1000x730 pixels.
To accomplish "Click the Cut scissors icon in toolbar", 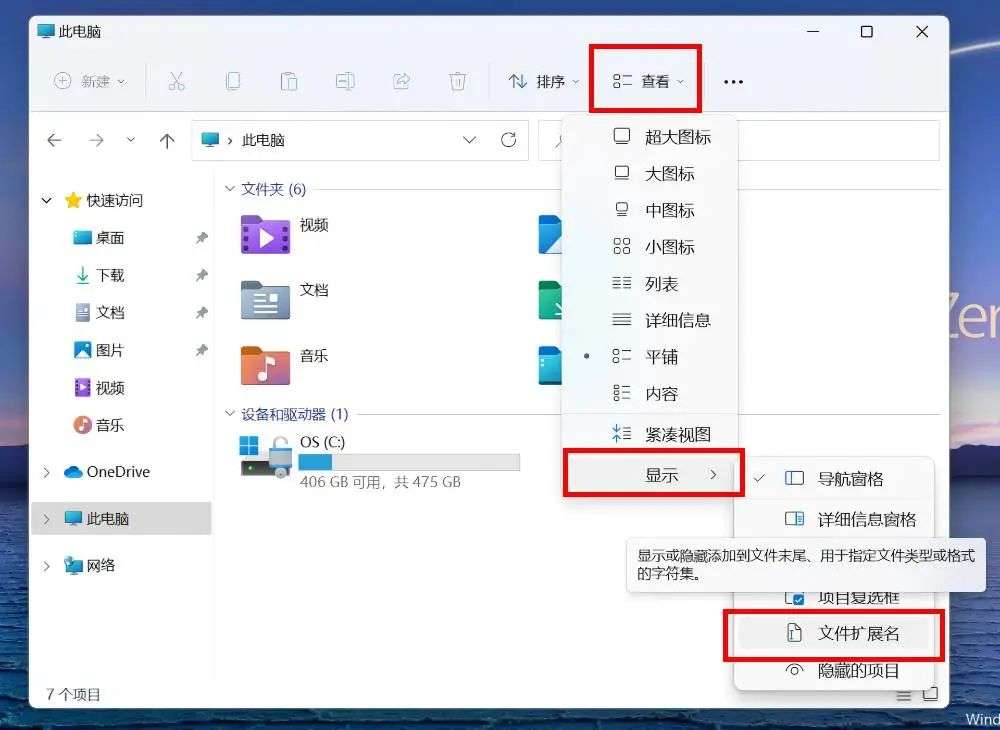I will pyautogui.click(x=176, y=82).
